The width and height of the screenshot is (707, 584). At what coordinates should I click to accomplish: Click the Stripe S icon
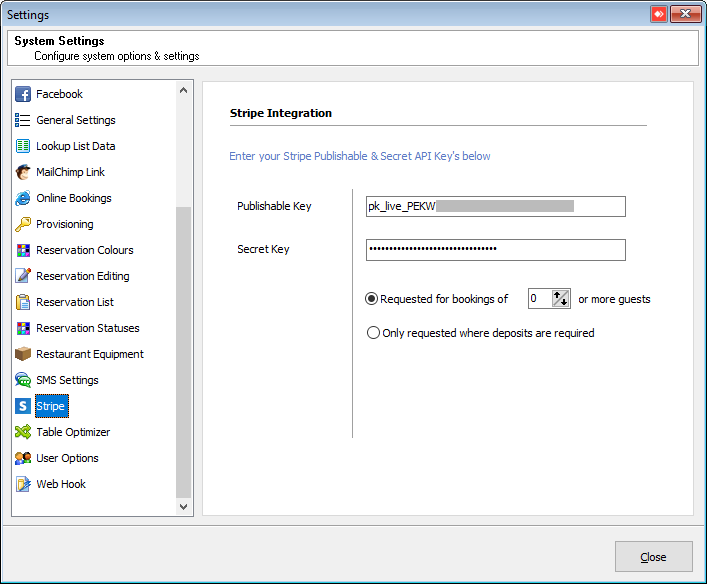point(23,406)
